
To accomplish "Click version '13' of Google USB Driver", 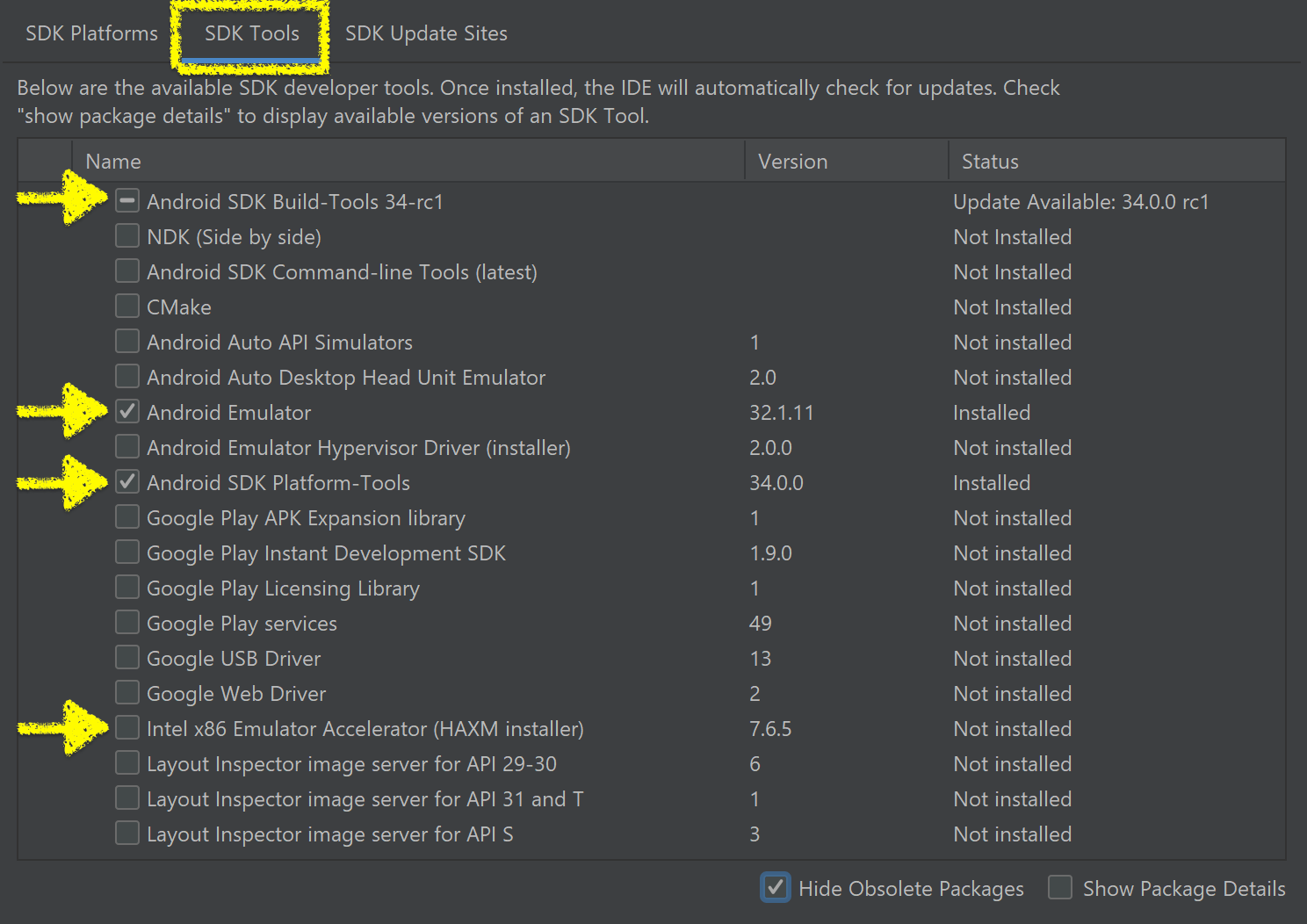I will [761, 659].
